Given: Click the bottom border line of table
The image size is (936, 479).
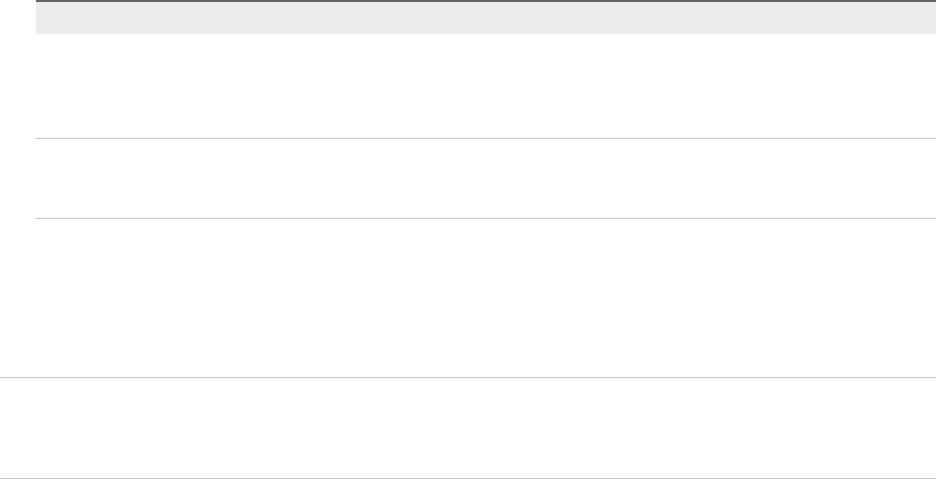Looking at the screenshot, I should coord(468,478).
